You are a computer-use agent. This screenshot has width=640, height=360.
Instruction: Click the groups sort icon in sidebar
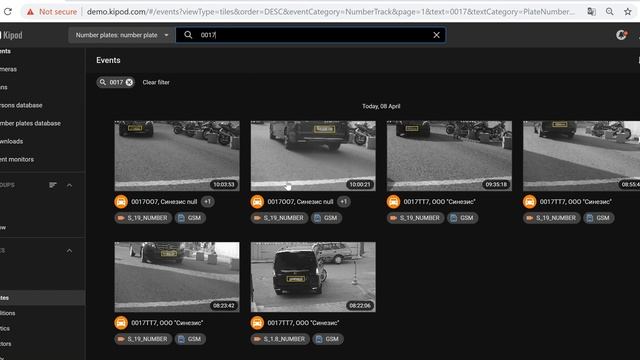click(53, 185)
